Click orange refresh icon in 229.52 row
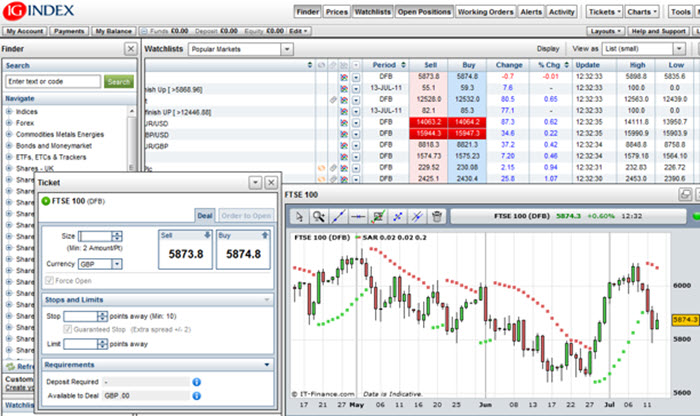Screen dimensions: 700x416 [x=321, y=168]
